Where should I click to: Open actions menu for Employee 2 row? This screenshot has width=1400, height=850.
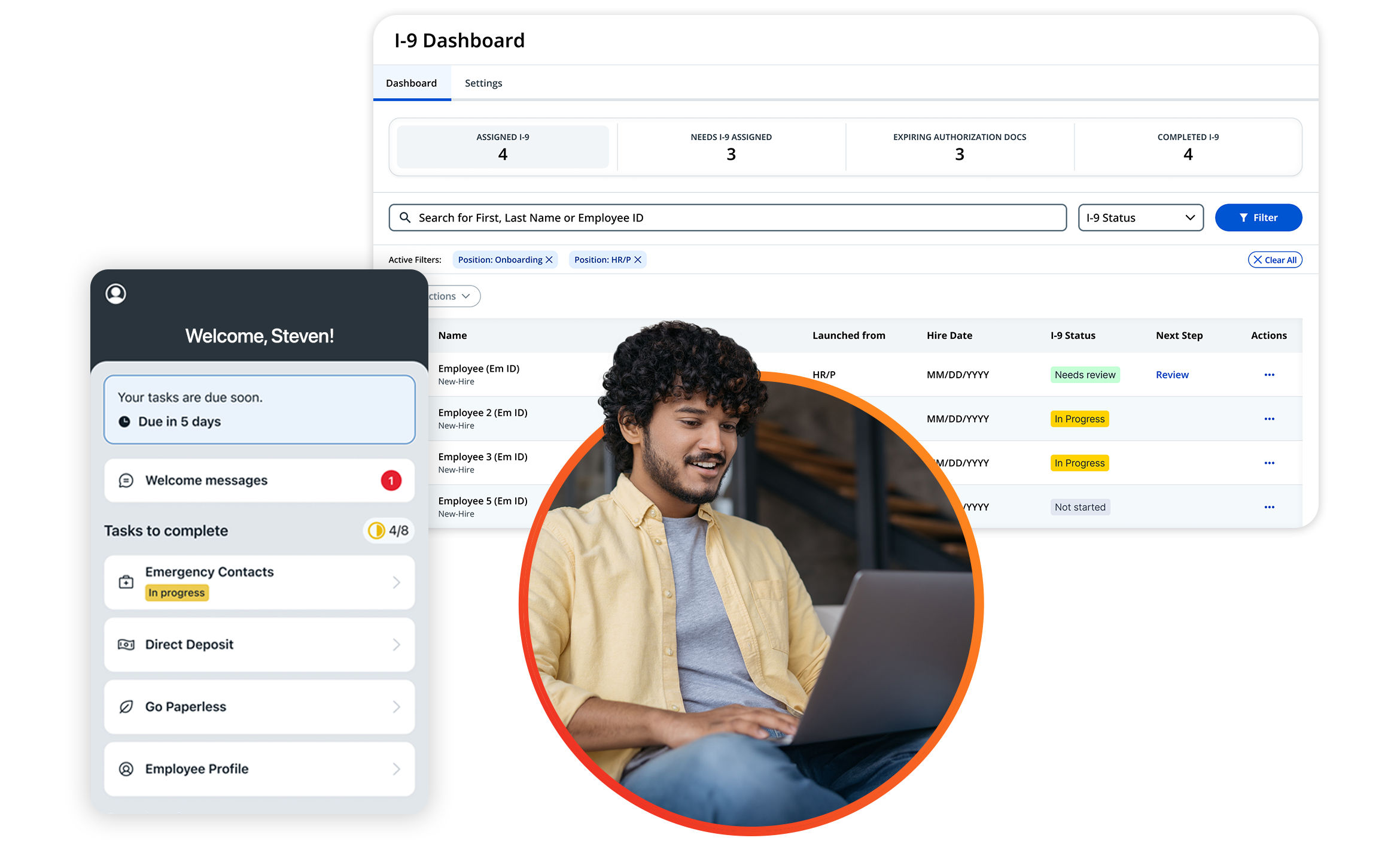pyautogui.click(x=1269, y=419)
